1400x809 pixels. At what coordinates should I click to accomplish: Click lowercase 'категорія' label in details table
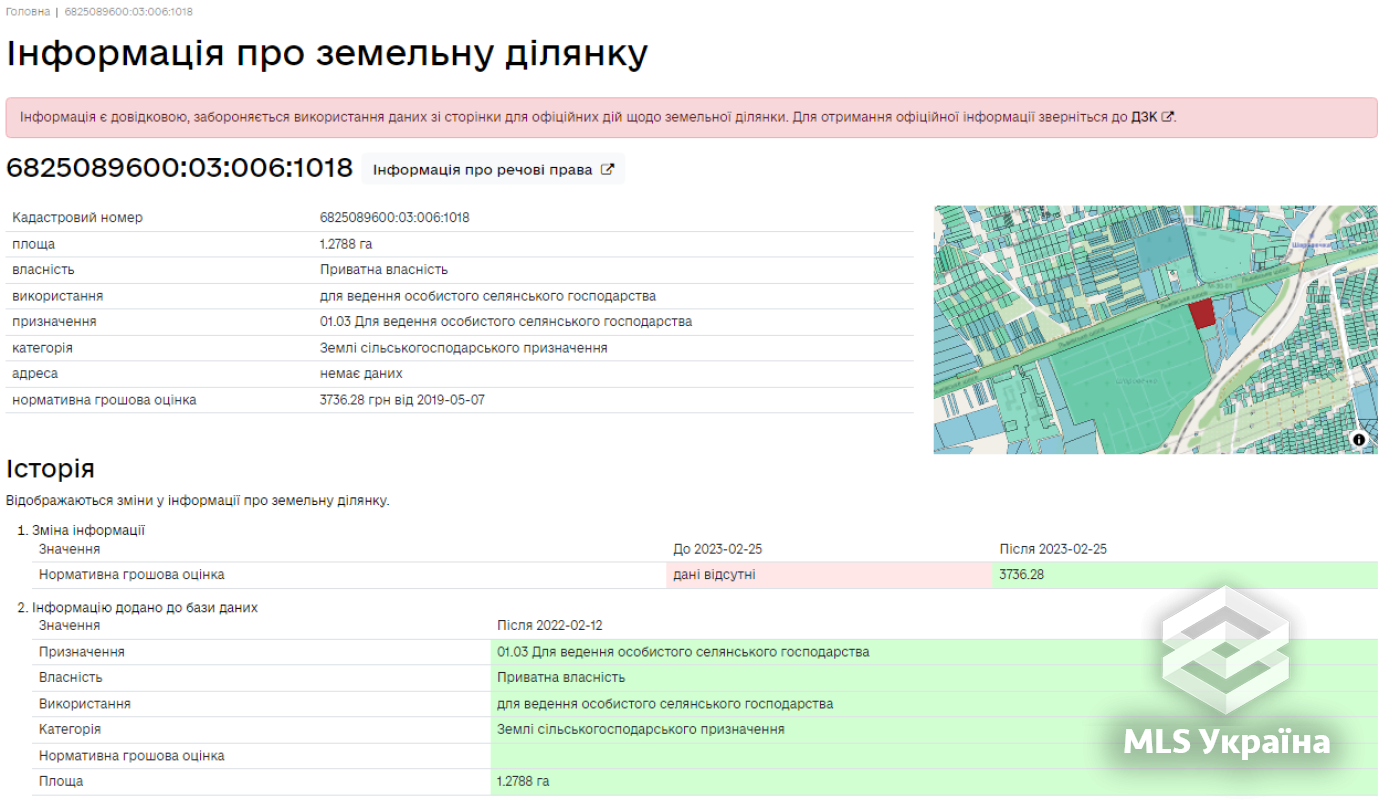[x=42, y=348]
